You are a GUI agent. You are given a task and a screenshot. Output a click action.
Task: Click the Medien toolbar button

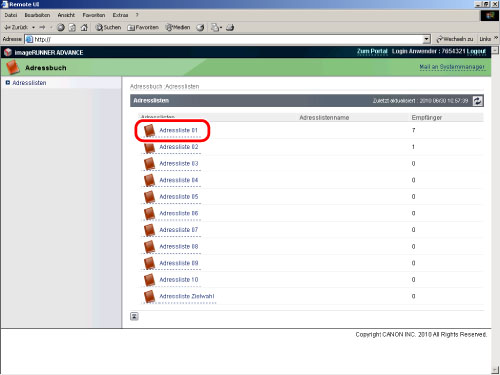[x=178, y=27]
